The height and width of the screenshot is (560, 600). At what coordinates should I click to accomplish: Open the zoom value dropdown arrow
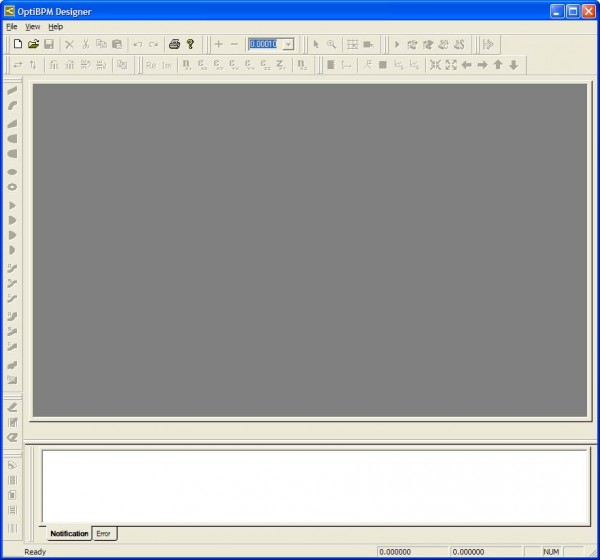pyautogui.click(x=288, y=44)
